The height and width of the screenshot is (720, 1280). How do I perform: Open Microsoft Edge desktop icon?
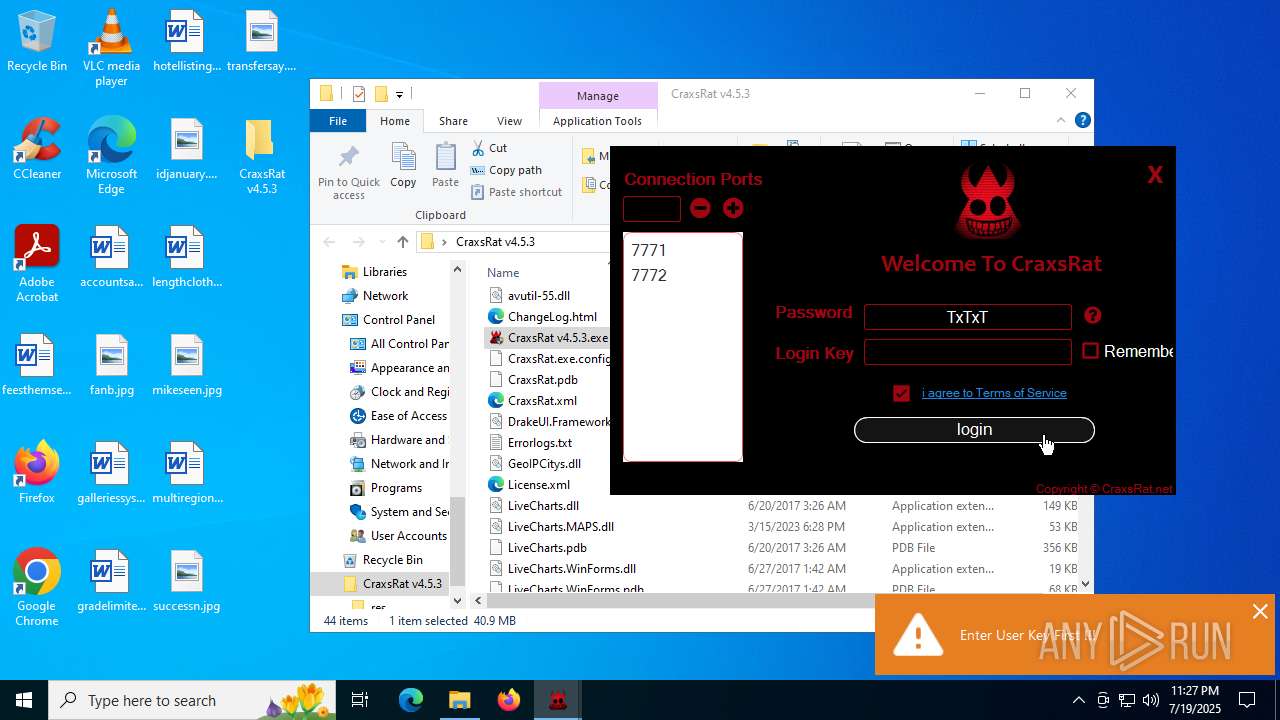pos(111,157)
